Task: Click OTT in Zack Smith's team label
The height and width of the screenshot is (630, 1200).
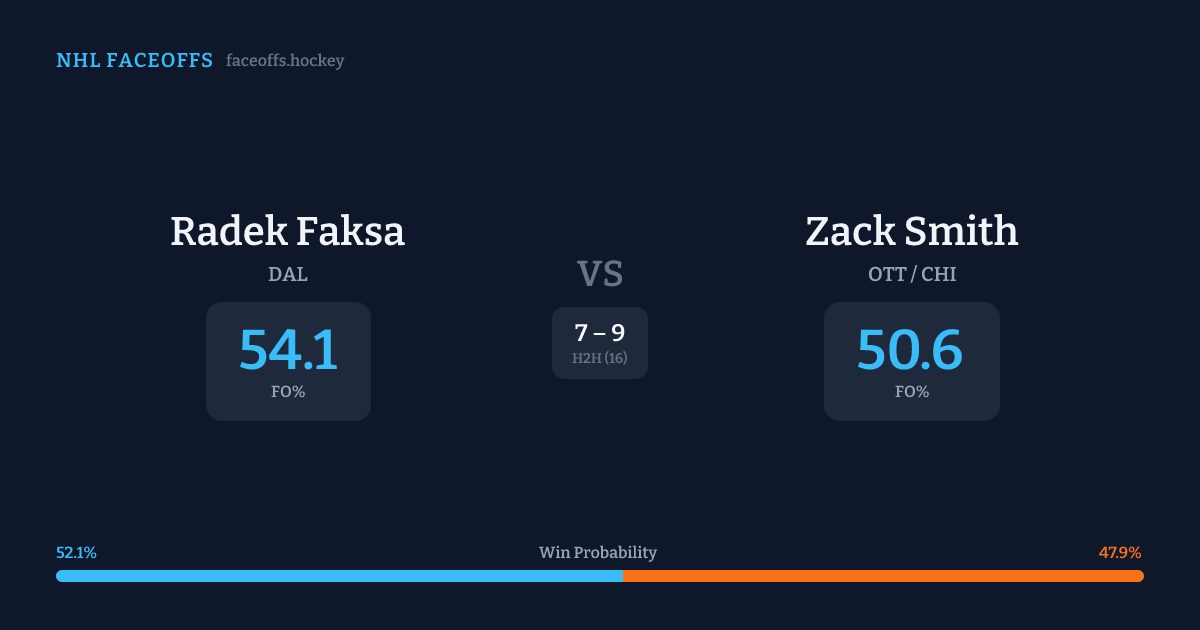Action: (x=887, y=274)
